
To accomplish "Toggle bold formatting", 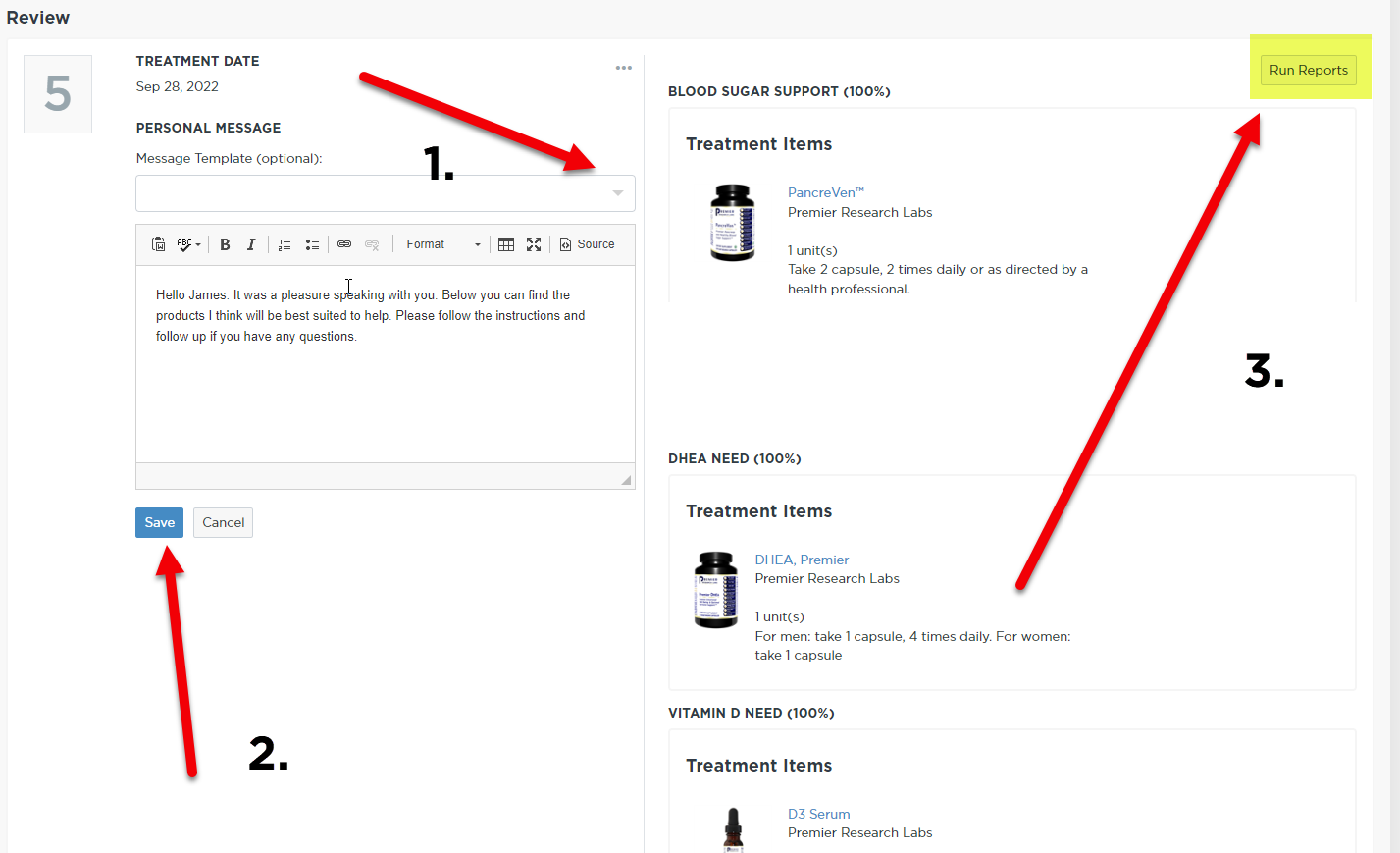I will pos(225,244).
